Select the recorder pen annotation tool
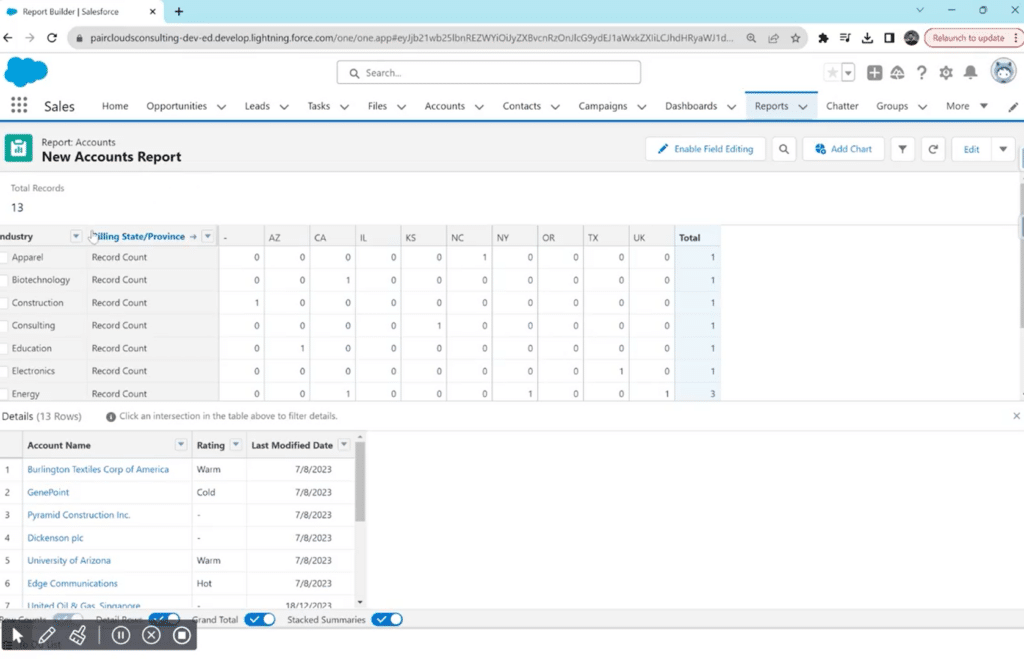 (47, 635)
